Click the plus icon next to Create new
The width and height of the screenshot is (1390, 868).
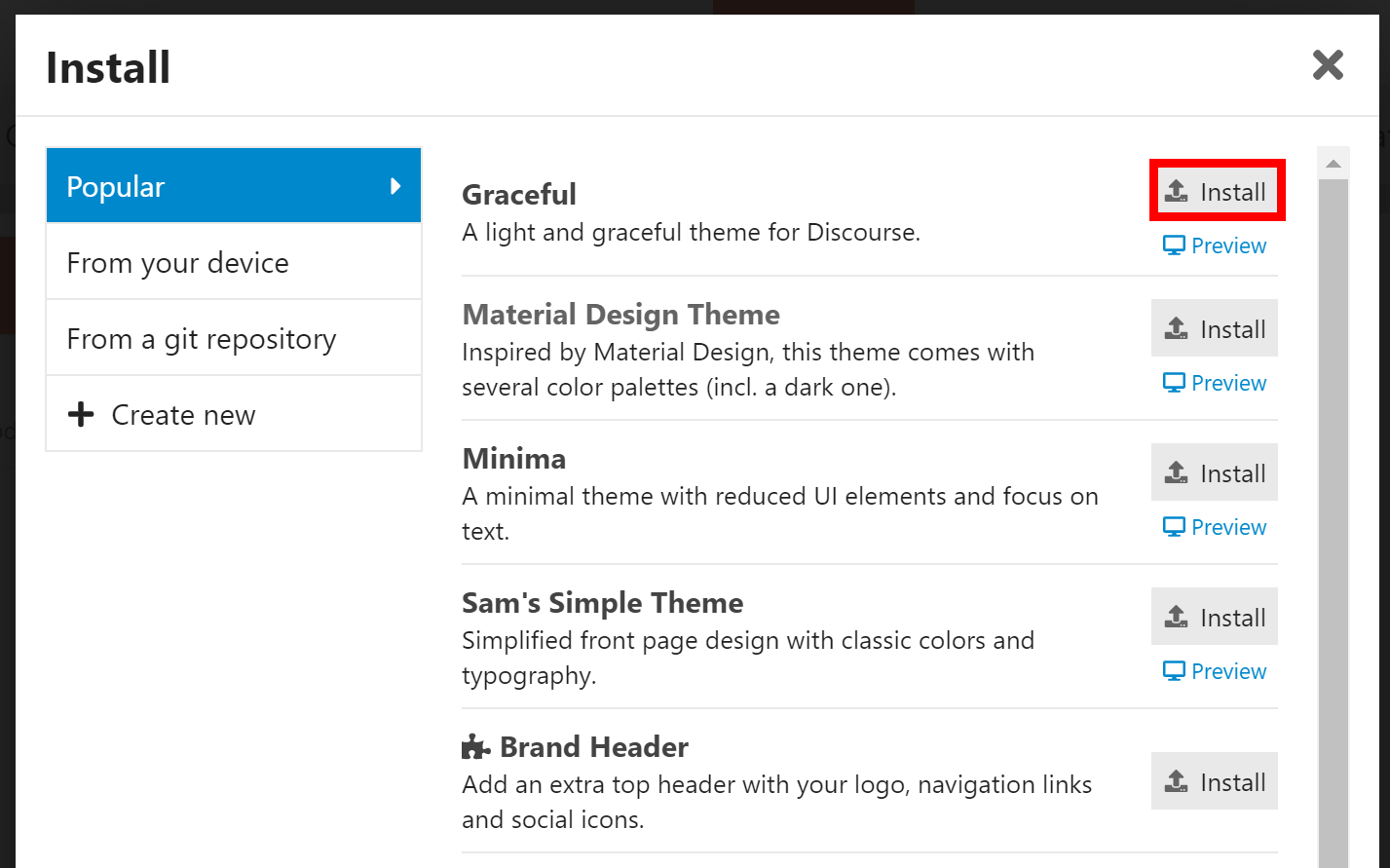81,414
